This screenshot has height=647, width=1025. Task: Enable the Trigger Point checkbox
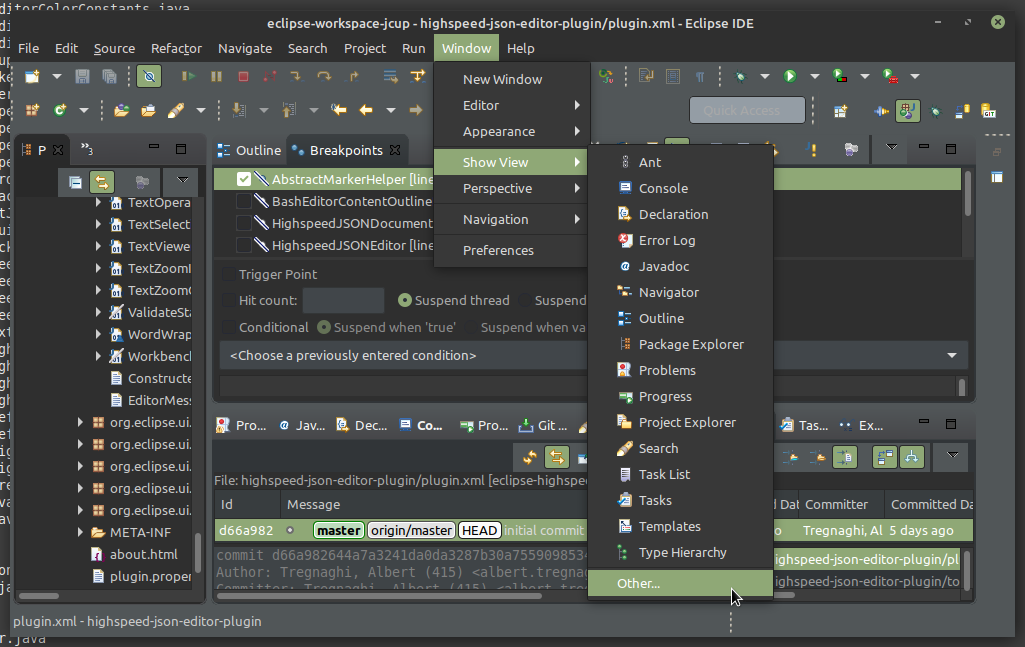(229, 274)
